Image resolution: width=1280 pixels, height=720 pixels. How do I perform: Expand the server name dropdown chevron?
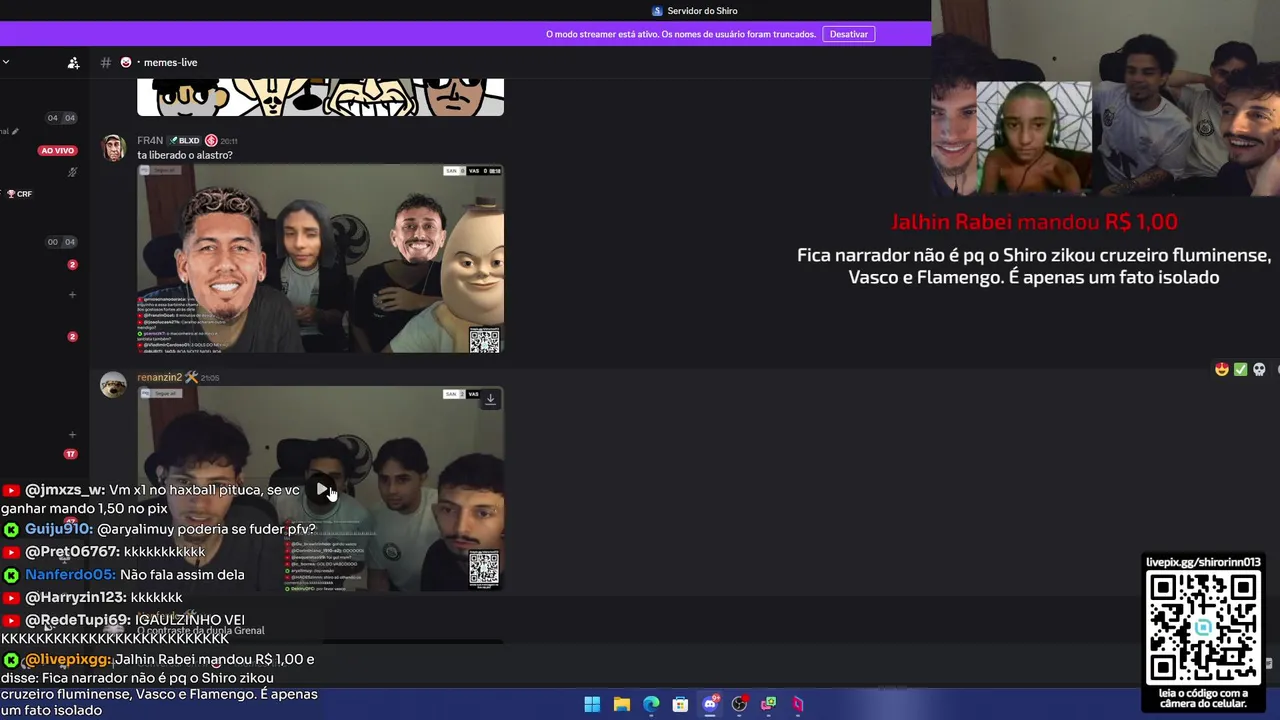[6, 62]
